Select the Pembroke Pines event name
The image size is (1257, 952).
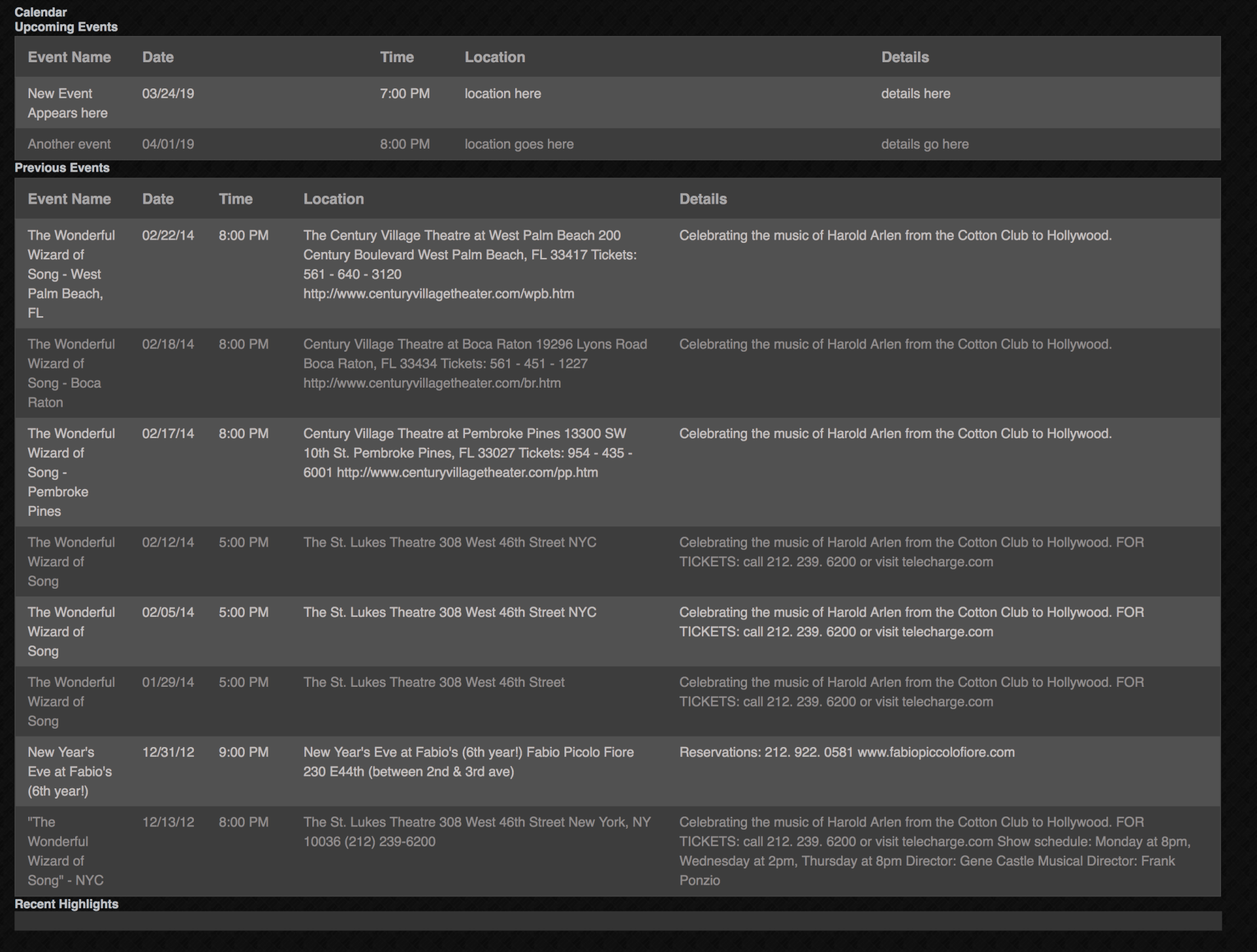tap(71, 472)
